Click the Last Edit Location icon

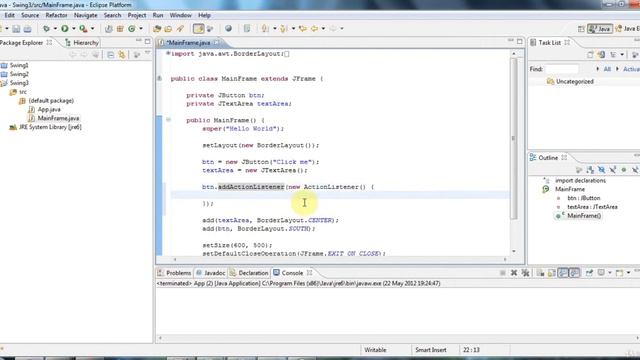(x=302, y=29)
